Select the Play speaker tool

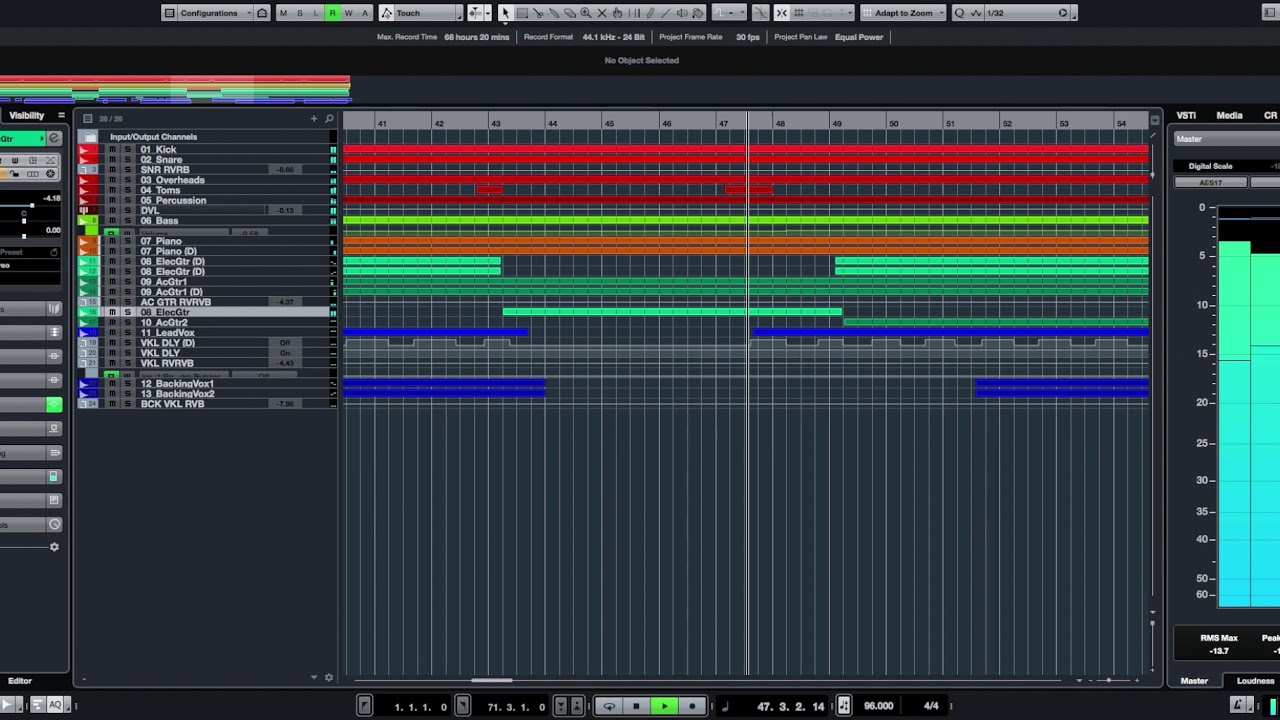(683, 13)
